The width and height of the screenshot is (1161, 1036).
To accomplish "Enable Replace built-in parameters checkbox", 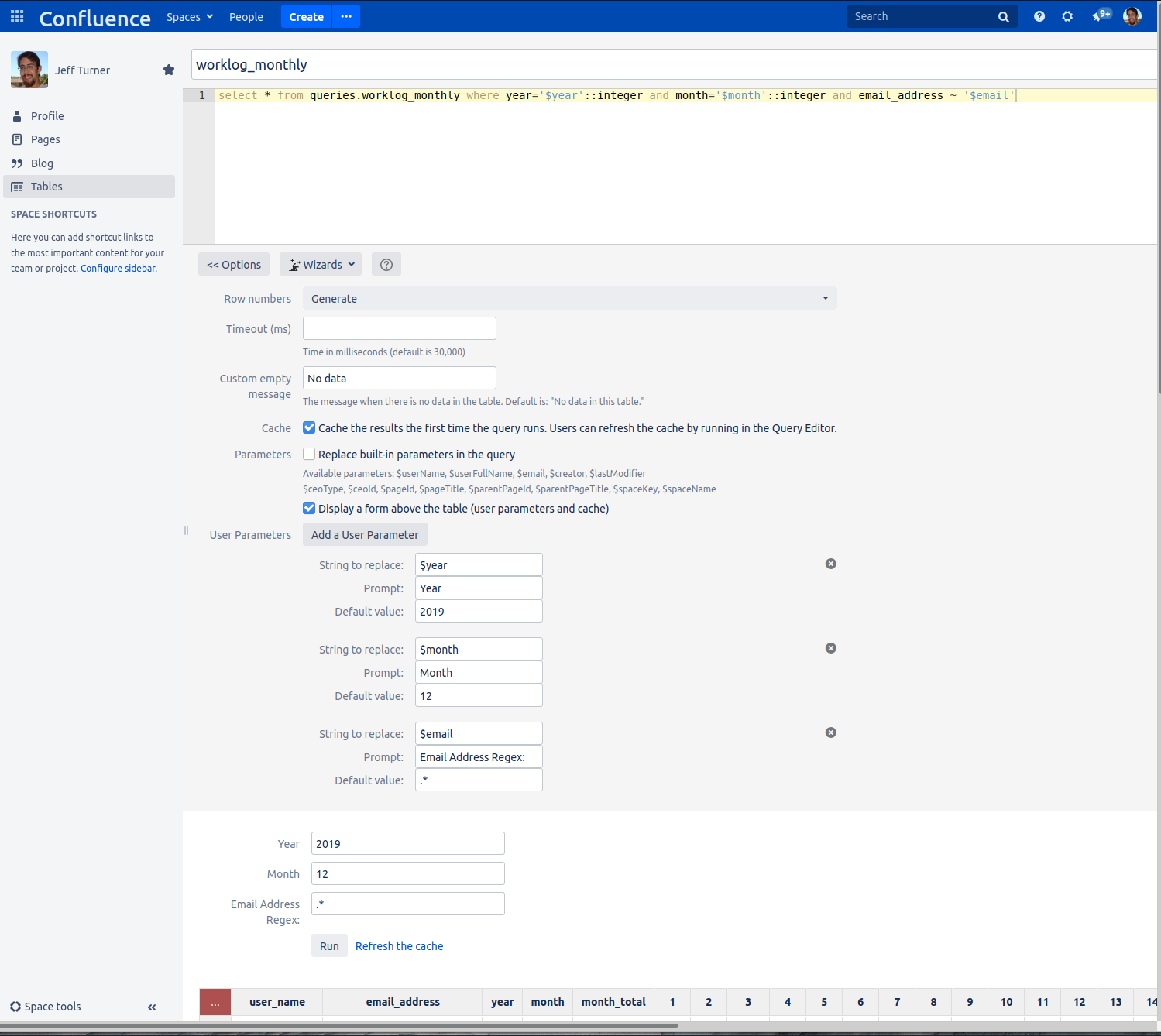I will click(x=309, y=455).
